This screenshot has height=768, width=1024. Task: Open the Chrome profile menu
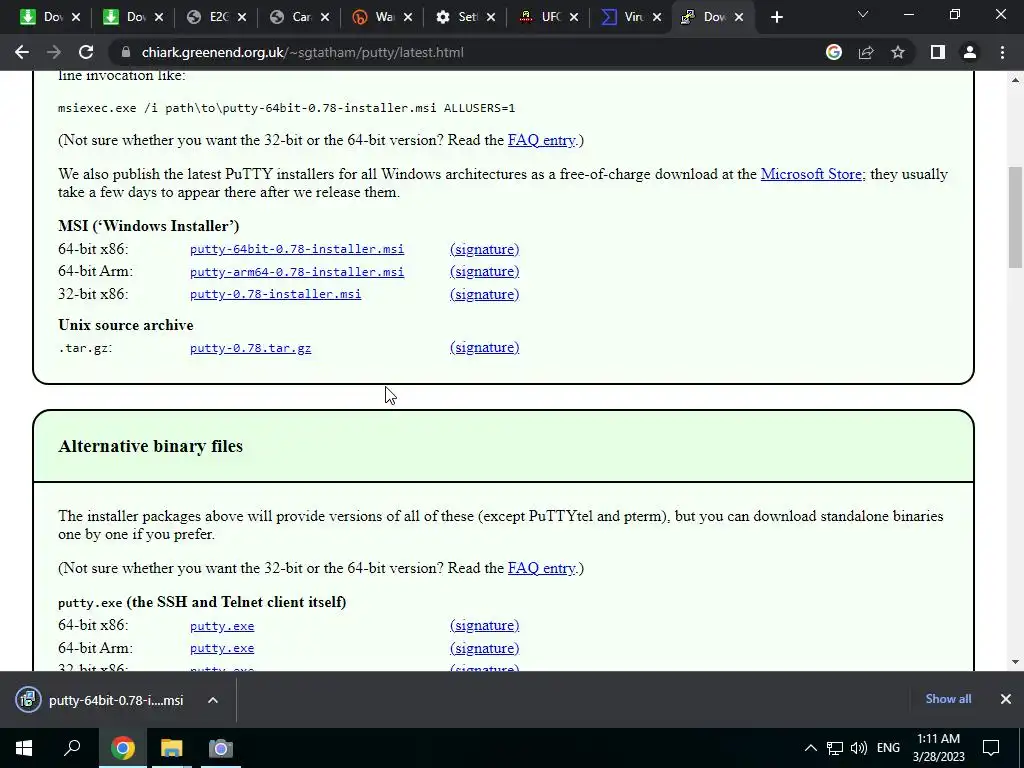point(970,52)
